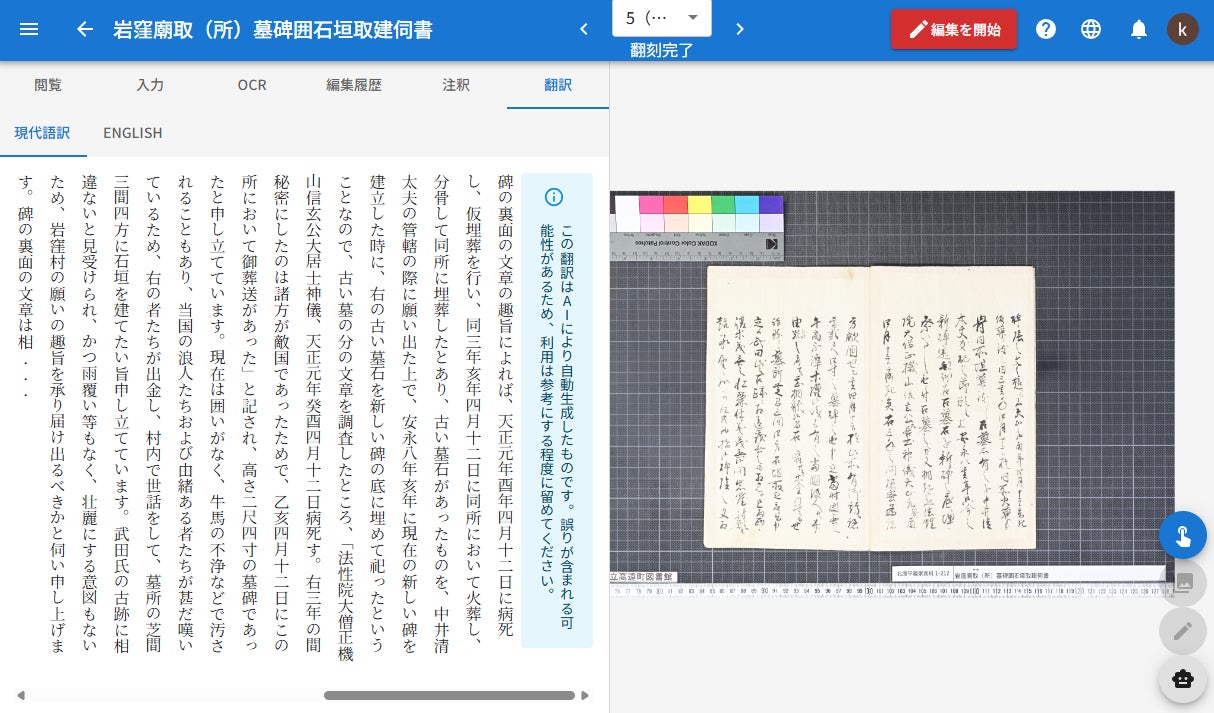The height and width of the screenshot is (713, 1214).
Task: Go to previous page with left chevron
Action: click(x=584, y=29)
